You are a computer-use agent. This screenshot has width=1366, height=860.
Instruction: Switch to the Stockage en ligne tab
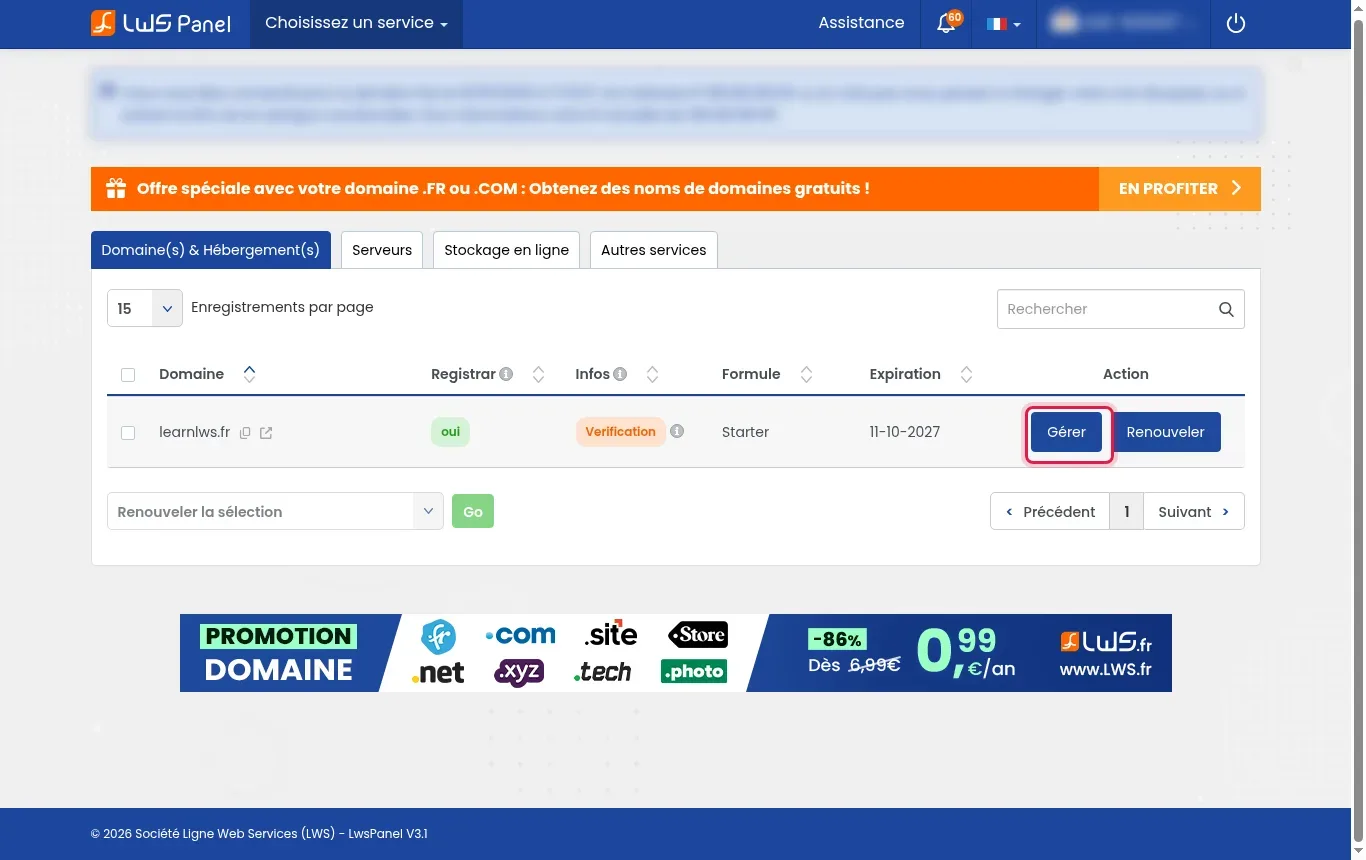click(506, 250)
